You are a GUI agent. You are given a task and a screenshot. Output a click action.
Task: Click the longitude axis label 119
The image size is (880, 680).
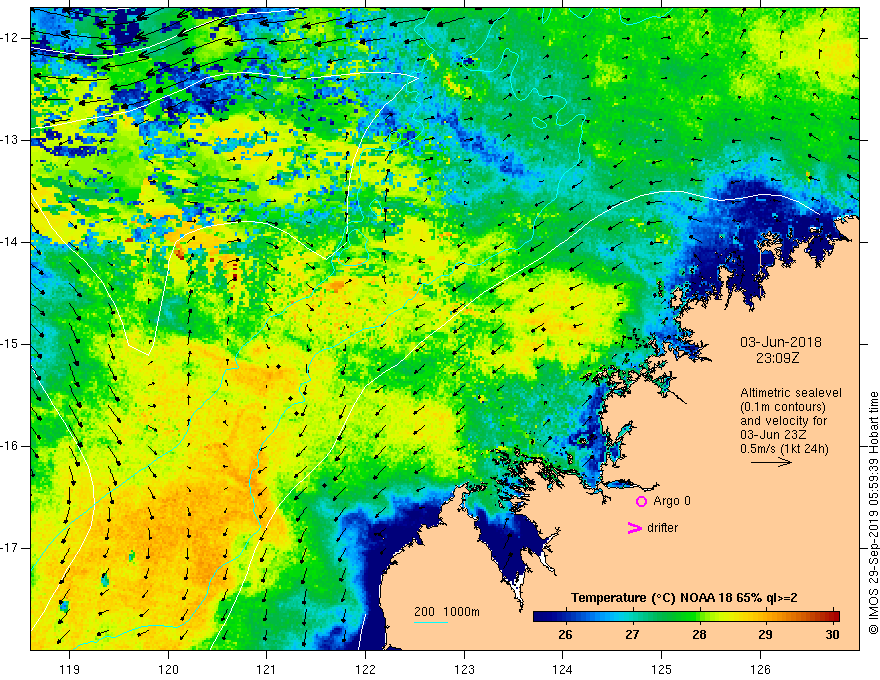pyautogui.click(x=69, y=669)
